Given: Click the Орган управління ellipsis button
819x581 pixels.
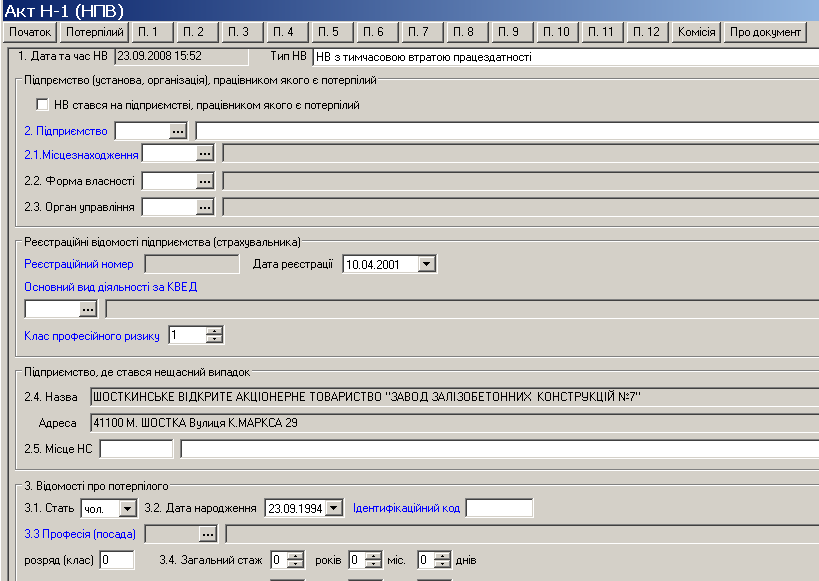Looking at the screenshot, I should click(205, 207).
